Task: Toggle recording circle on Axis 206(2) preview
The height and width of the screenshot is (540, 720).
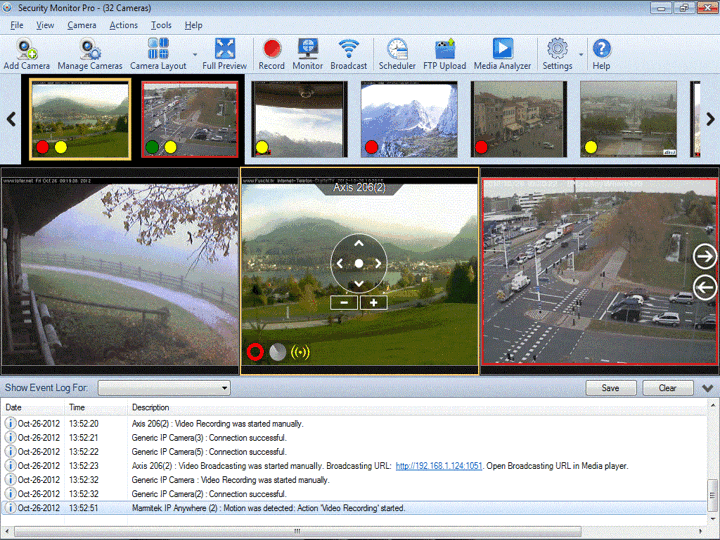Action: click(x=255, y=352)
